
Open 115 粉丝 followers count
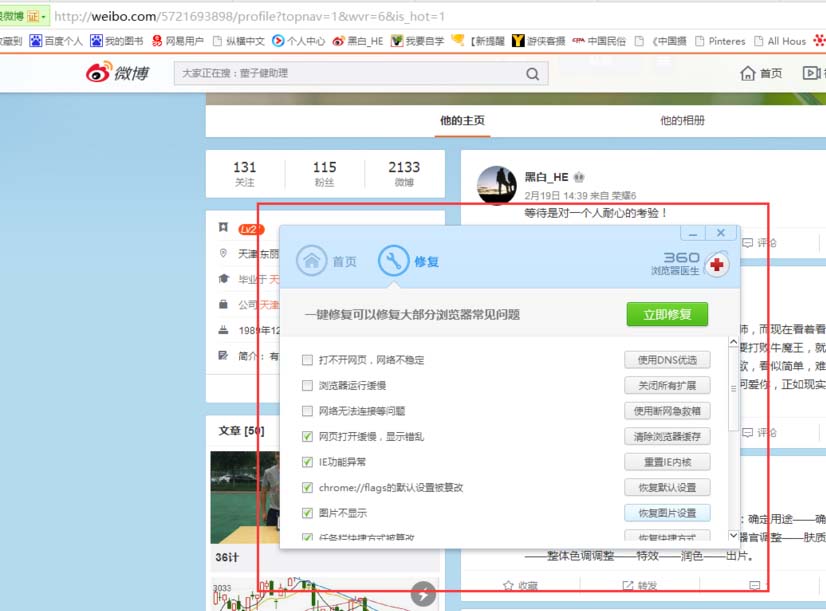[324, 174]
